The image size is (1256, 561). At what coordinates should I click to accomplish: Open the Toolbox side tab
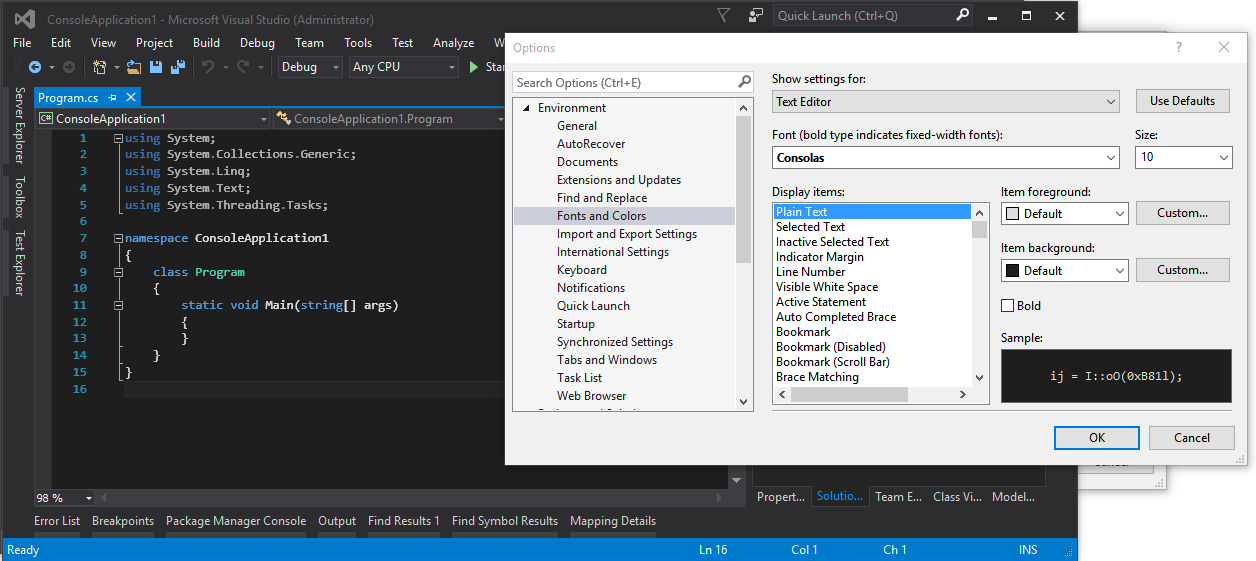19,197
